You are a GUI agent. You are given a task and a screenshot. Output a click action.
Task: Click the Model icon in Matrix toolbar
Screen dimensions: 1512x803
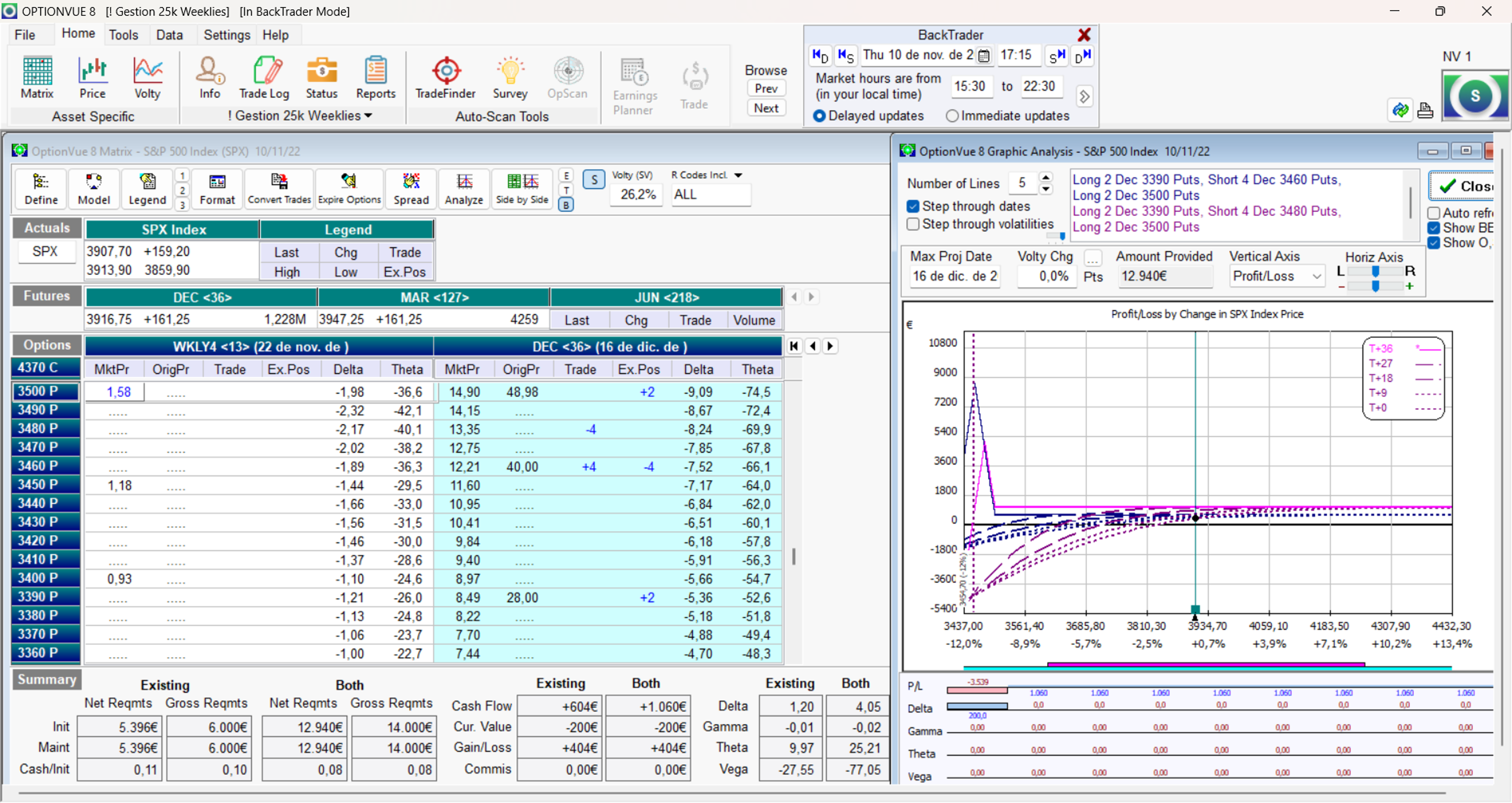point(94,189)
